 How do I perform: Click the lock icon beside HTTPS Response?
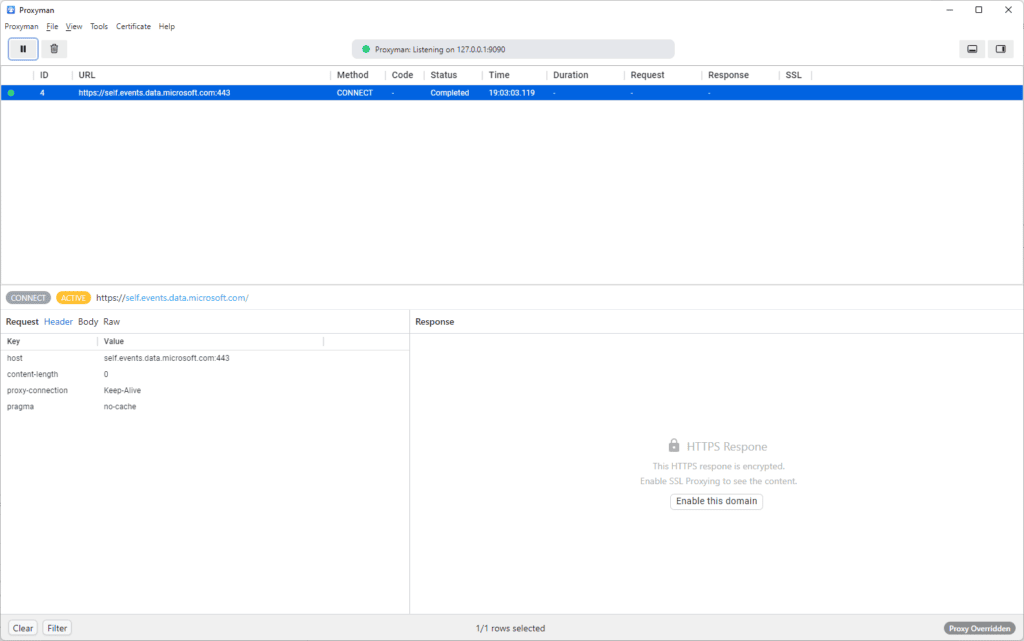tap(674, 446)
